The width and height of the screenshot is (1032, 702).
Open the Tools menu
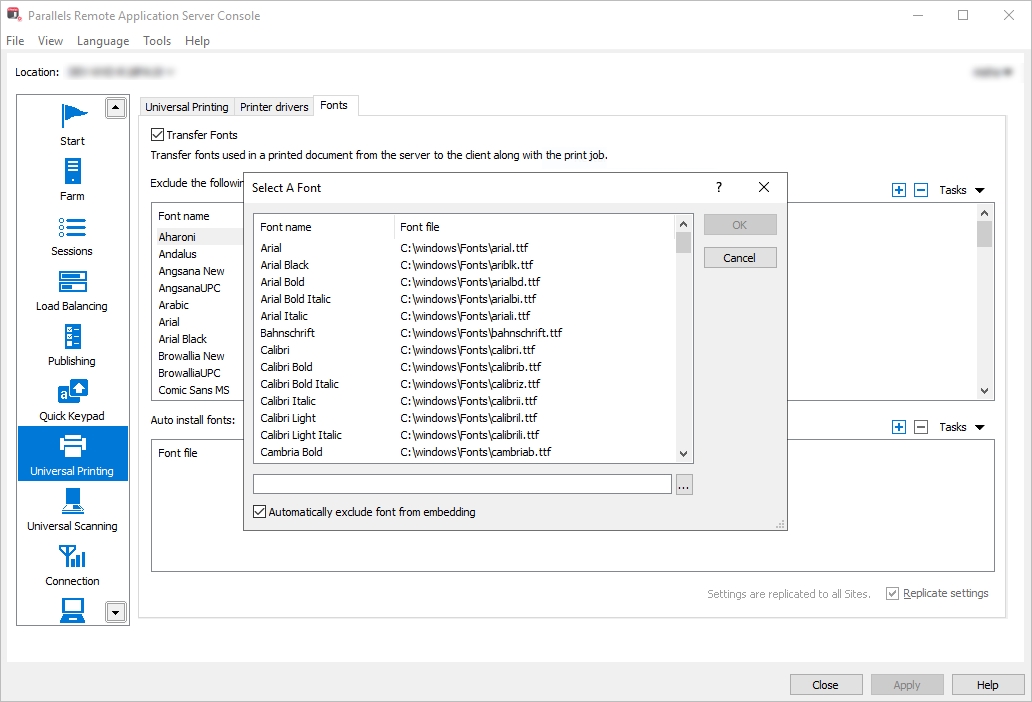pos(157,41)
